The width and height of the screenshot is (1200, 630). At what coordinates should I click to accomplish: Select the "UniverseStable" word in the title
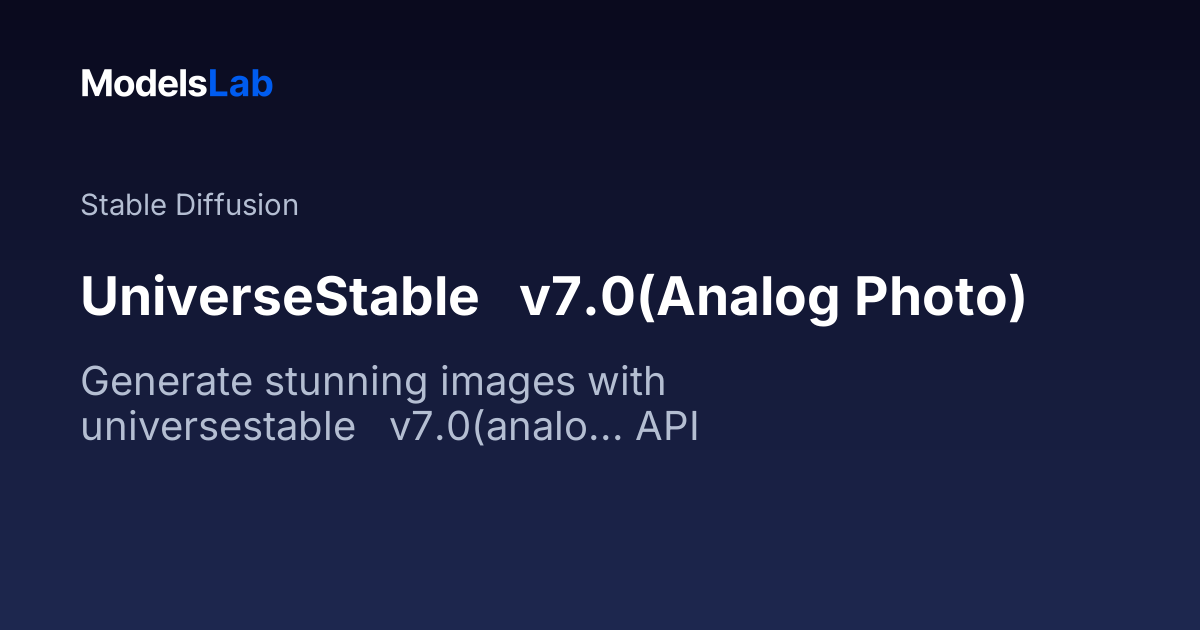pos(280,298)
